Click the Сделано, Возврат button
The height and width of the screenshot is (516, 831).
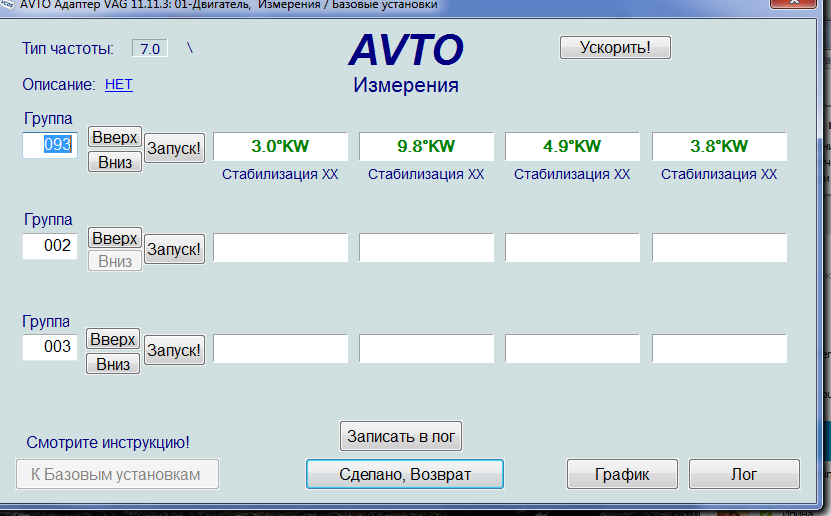[x=405, y=474]
